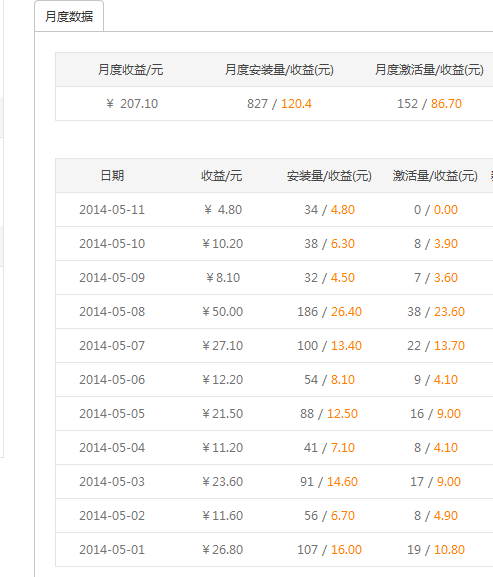Click activation cell 9 / 4.10

pyautogui.click(x=436, y=380)
